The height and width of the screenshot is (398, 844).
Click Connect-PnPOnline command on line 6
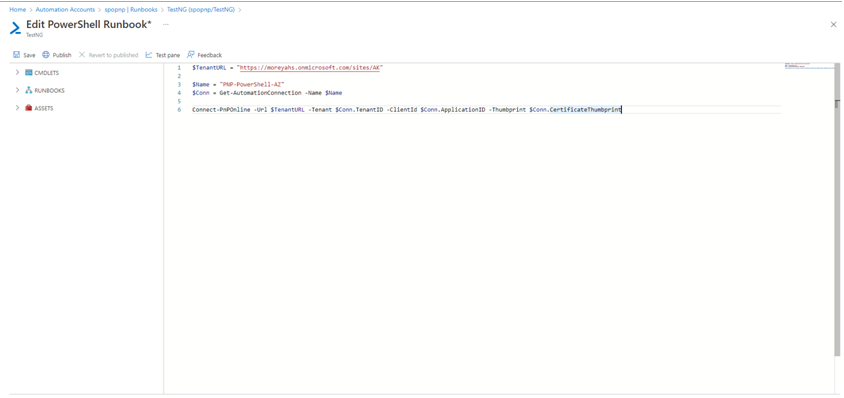(x=221, y=109)
